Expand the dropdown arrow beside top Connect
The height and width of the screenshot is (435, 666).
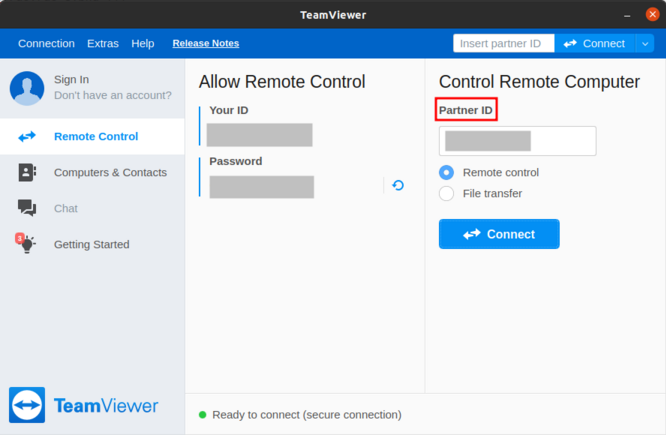click(x=645, y=44)
